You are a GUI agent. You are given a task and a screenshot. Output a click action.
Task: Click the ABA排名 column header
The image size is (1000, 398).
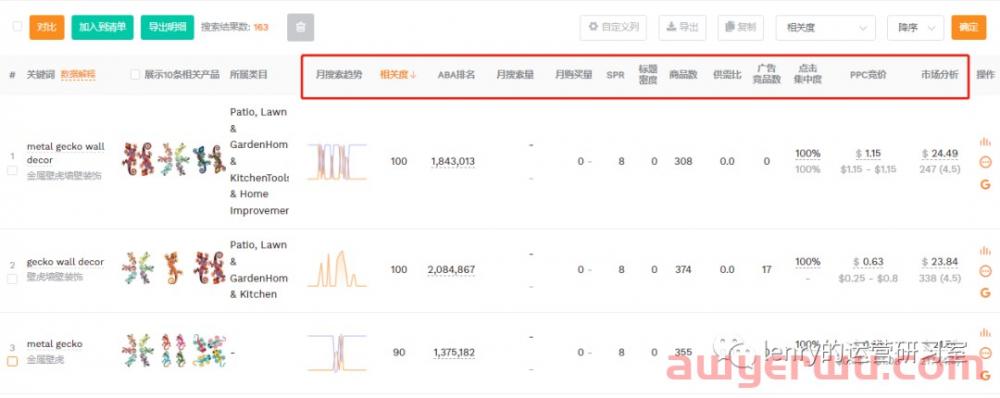coord(456,75)
